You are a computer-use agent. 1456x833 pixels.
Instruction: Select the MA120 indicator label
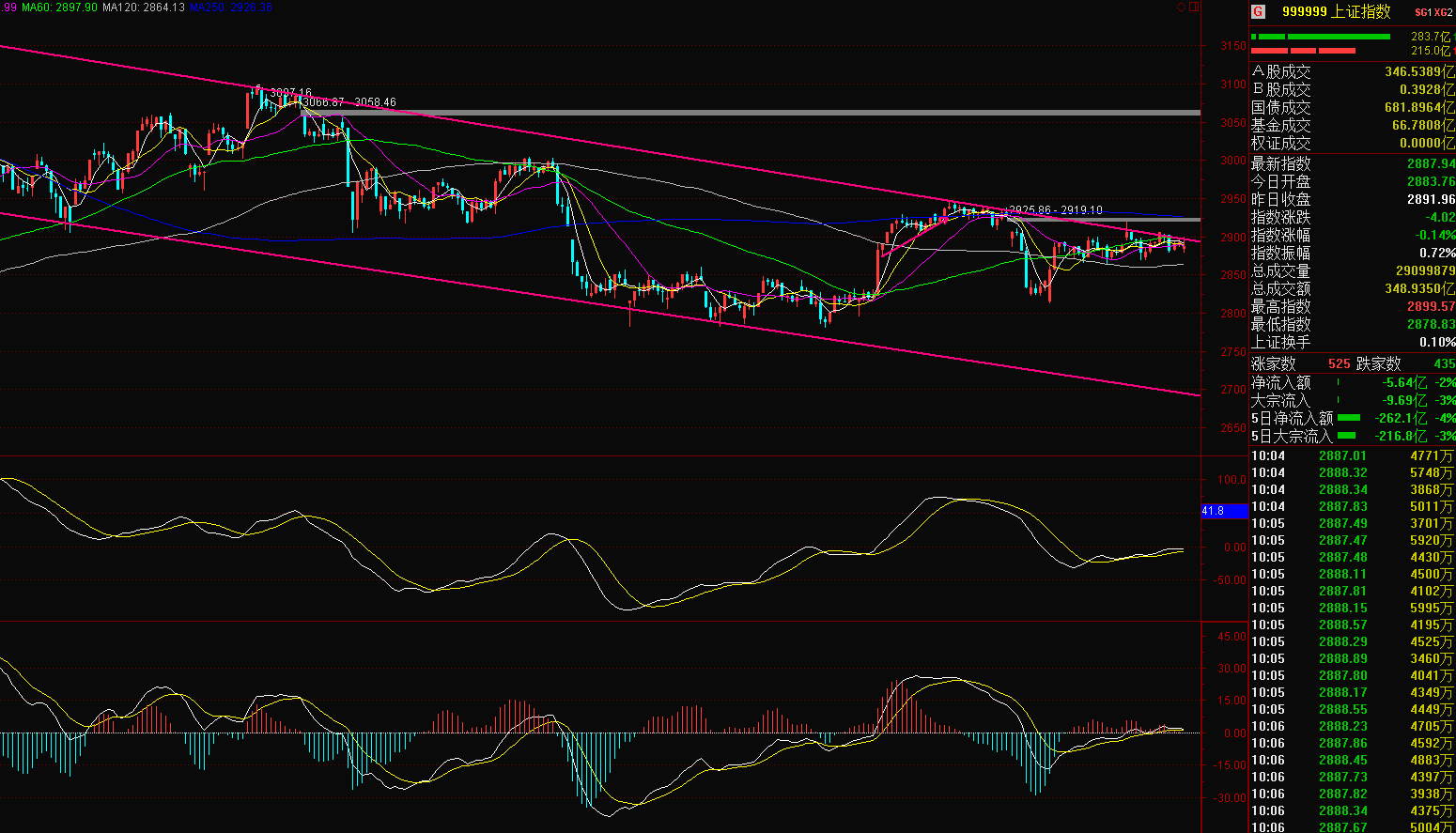(x=144, y=7)
